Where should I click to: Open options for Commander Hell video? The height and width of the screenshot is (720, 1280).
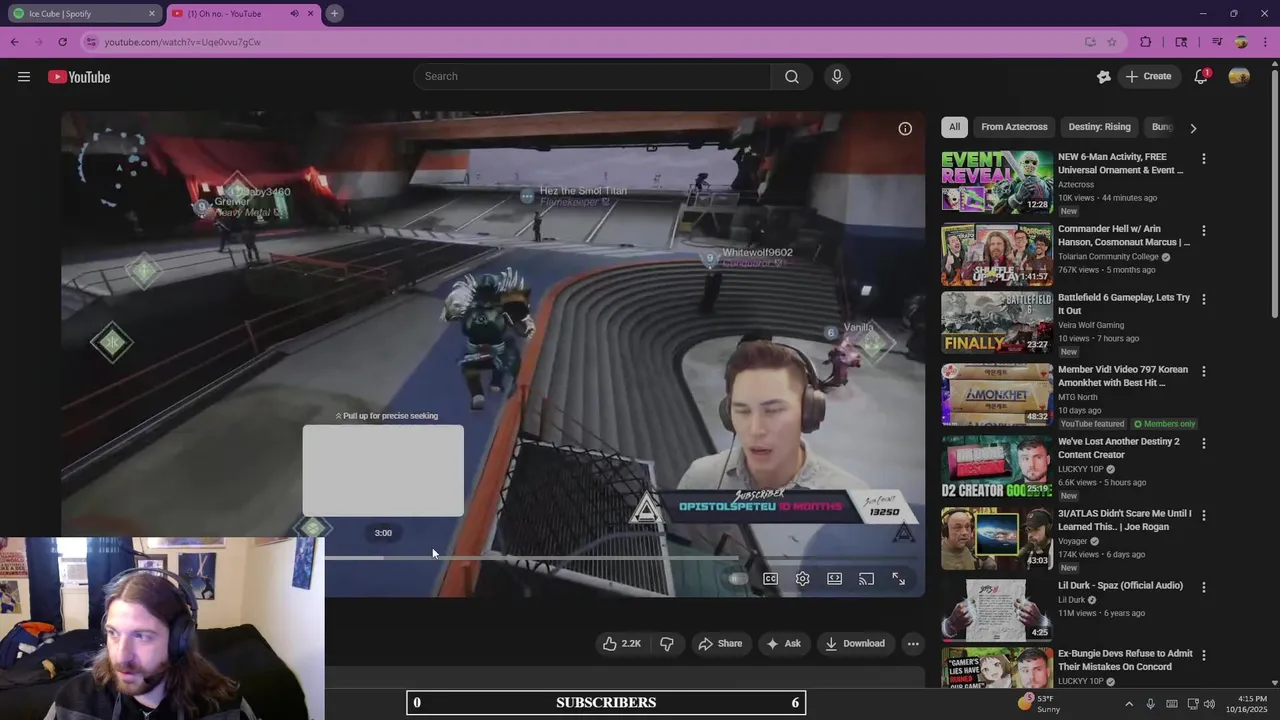1203,231
